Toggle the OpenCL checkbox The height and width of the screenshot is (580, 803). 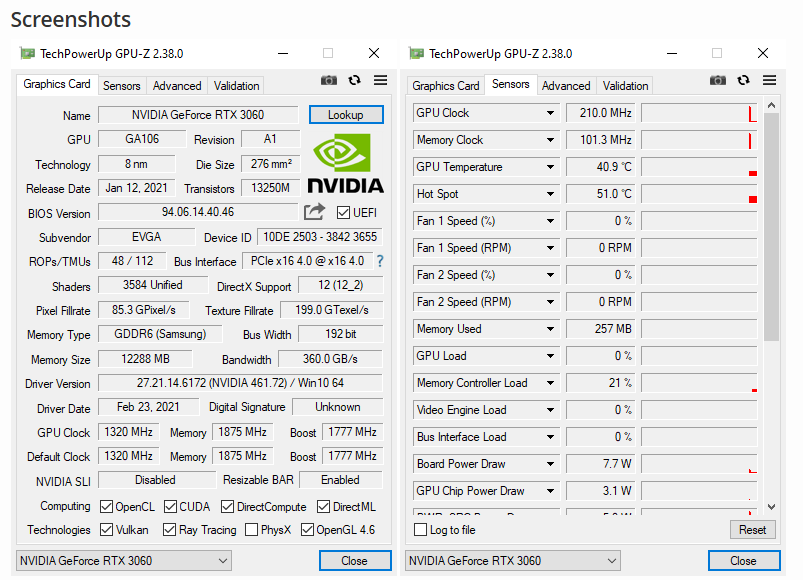pyautogui.click(x=107, y=507)
